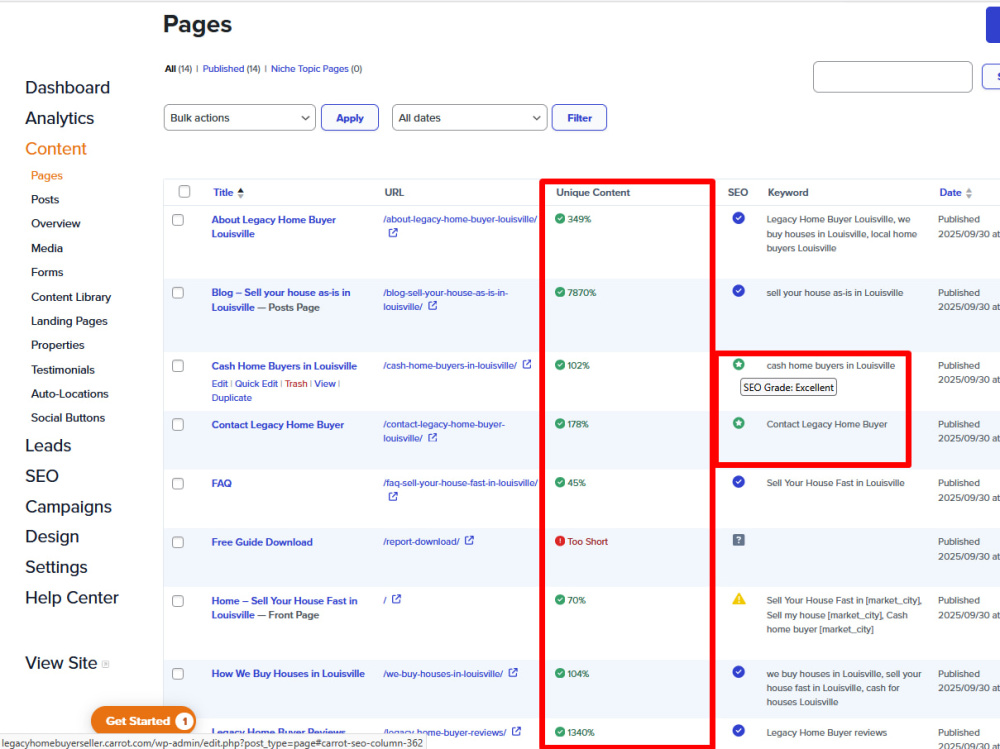Click into the pages search field
Screen dimensions: 1000x749
[892, 77]
